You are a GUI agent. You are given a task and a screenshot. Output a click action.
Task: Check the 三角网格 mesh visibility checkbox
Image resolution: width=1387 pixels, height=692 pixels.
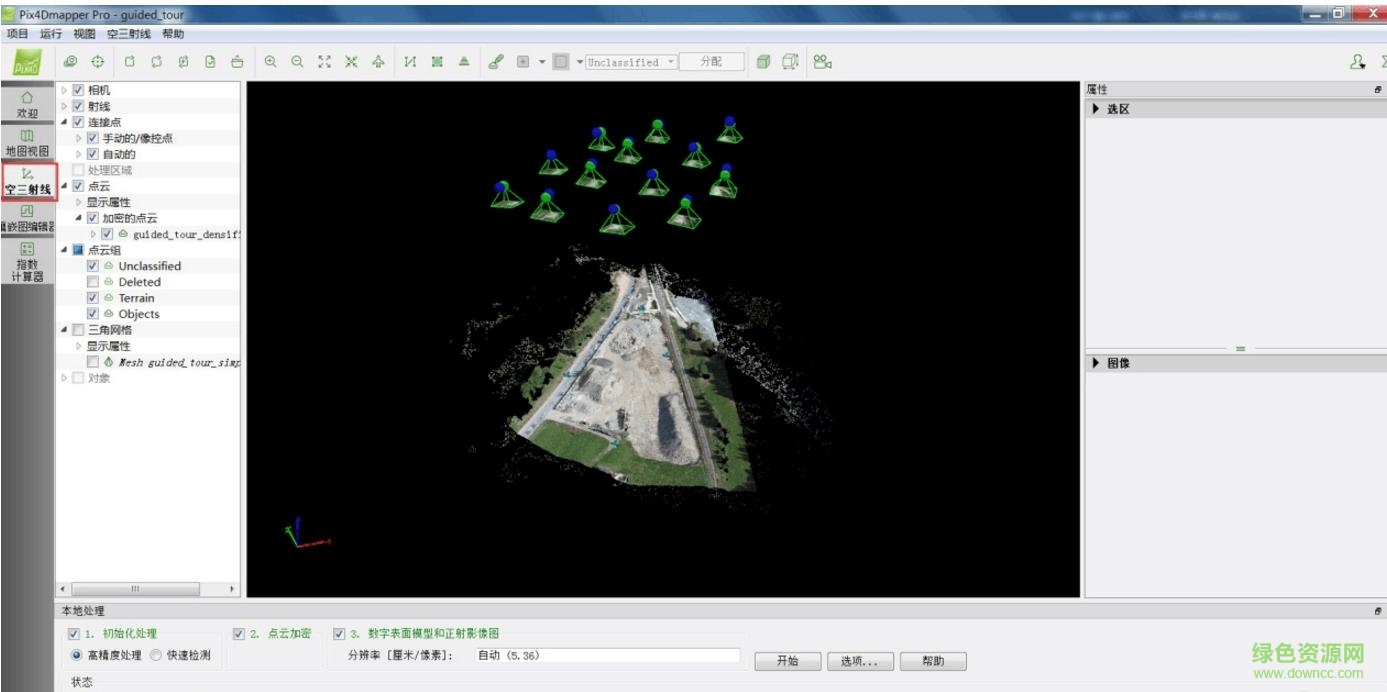click(x=75, y=329)
